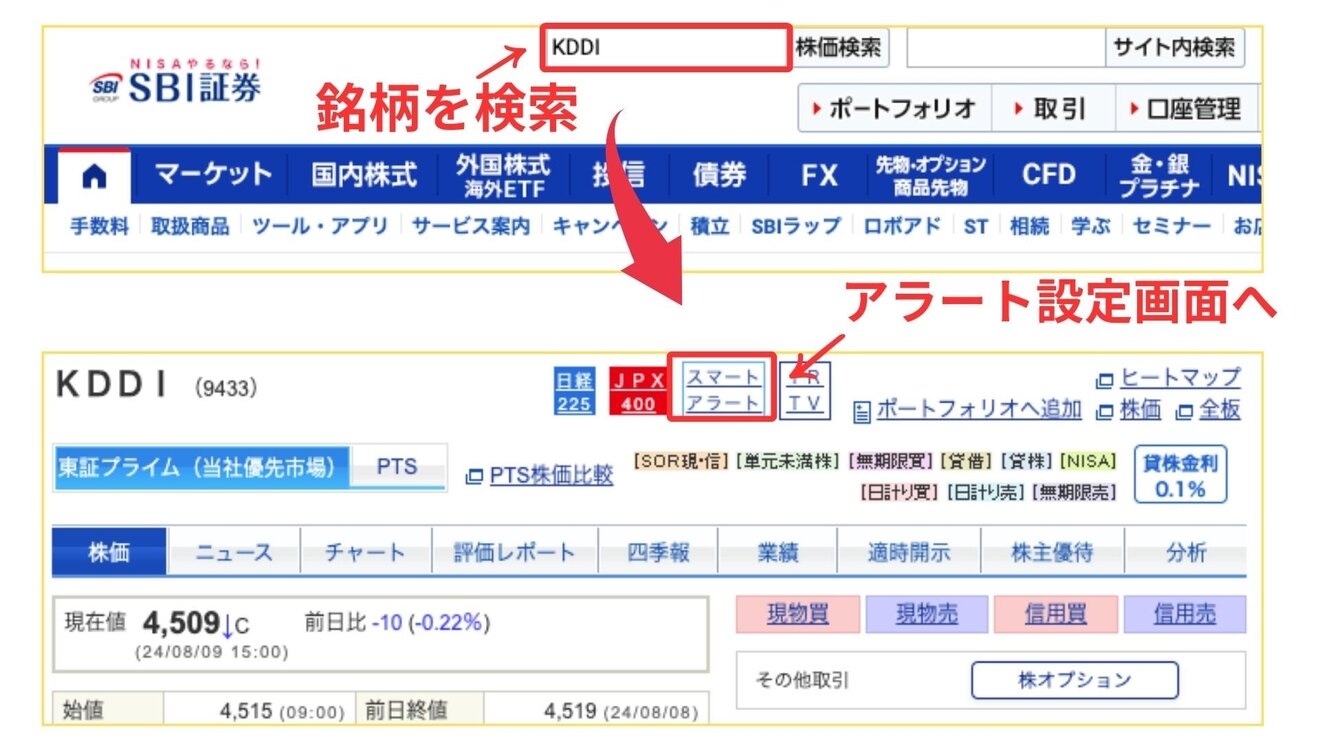Select the 株価 tab

109,552
